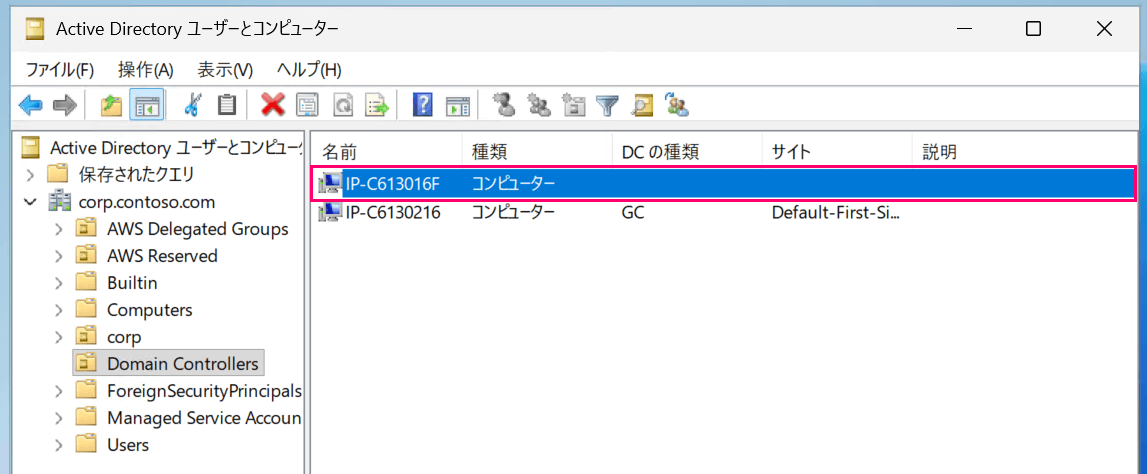Select 保存されたクエリ in the tree

[x=136, y=174]
